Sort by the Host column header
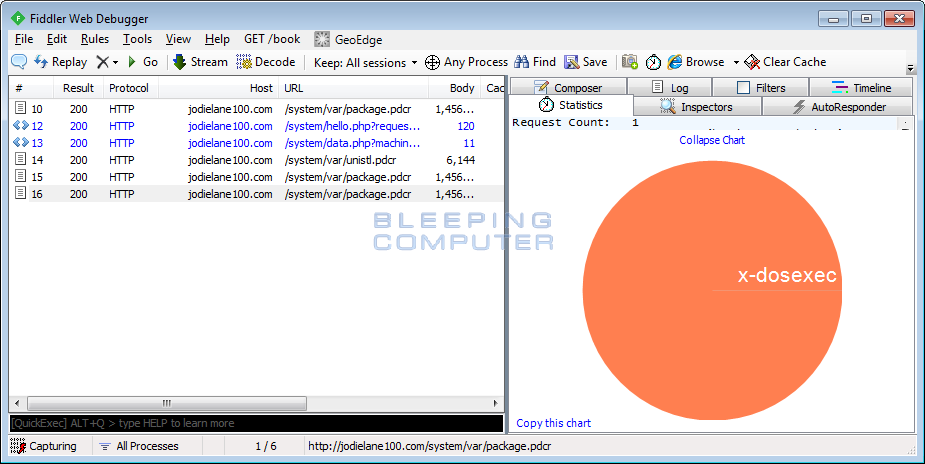The width and height of the screenshot is (925, 464). pyautogui.click(x=218, y=88)
